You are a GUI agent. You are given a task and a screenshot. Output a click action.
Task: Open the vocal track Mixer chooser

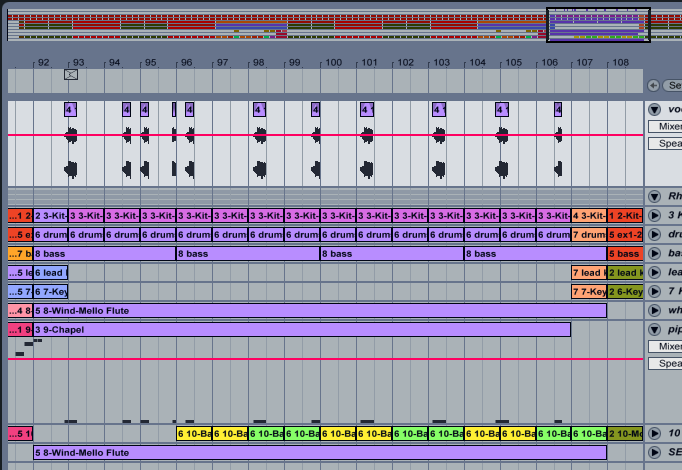[x=665, y=126]
